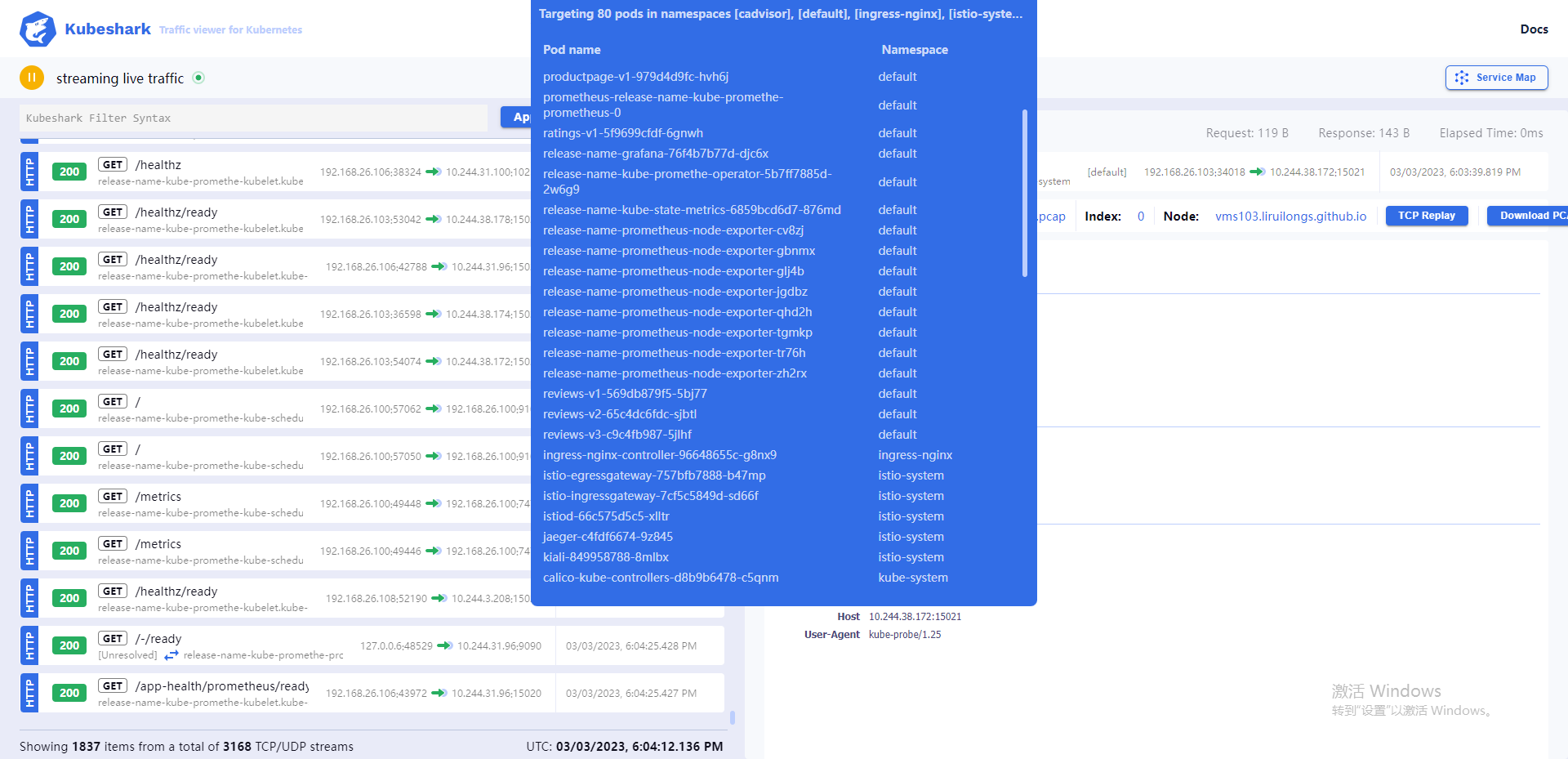Select pod reviews-v3-c9c4fb987-5jlhf
1568x759 pixels.
(x=617, y=435)
